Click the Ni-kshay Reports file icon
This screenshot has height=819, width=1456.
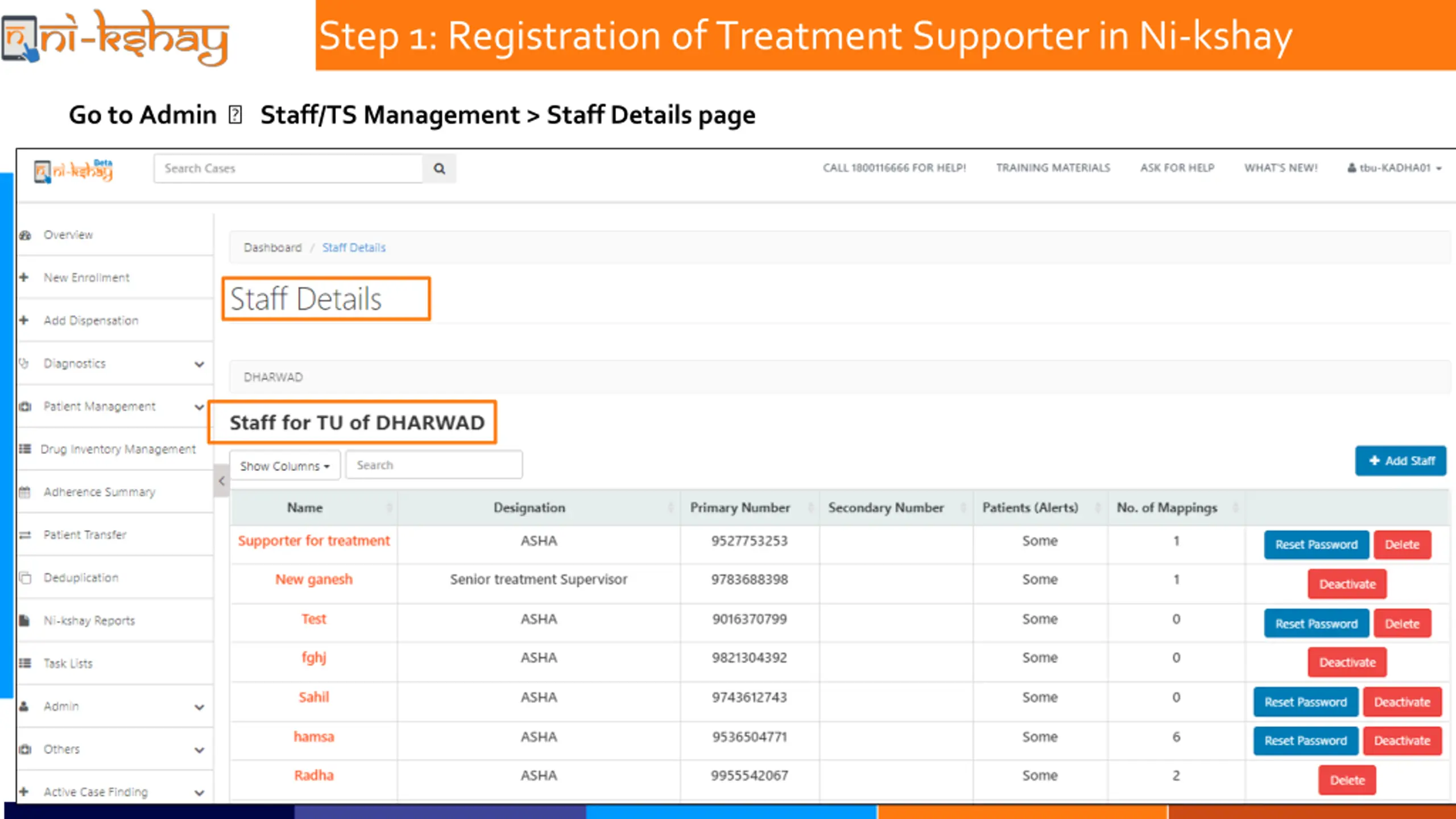[x=24, y=620]
